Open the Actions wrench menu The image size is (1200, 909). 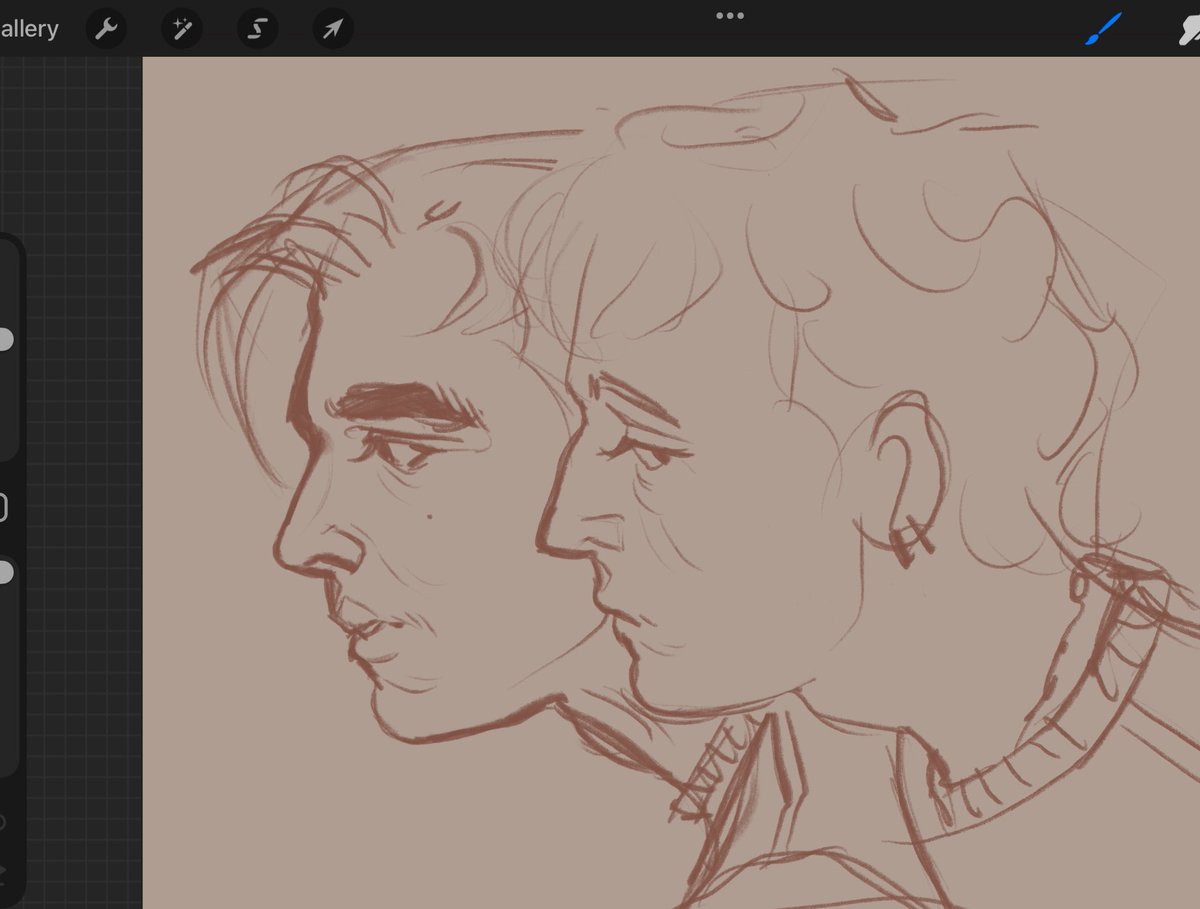click(105, 29)
